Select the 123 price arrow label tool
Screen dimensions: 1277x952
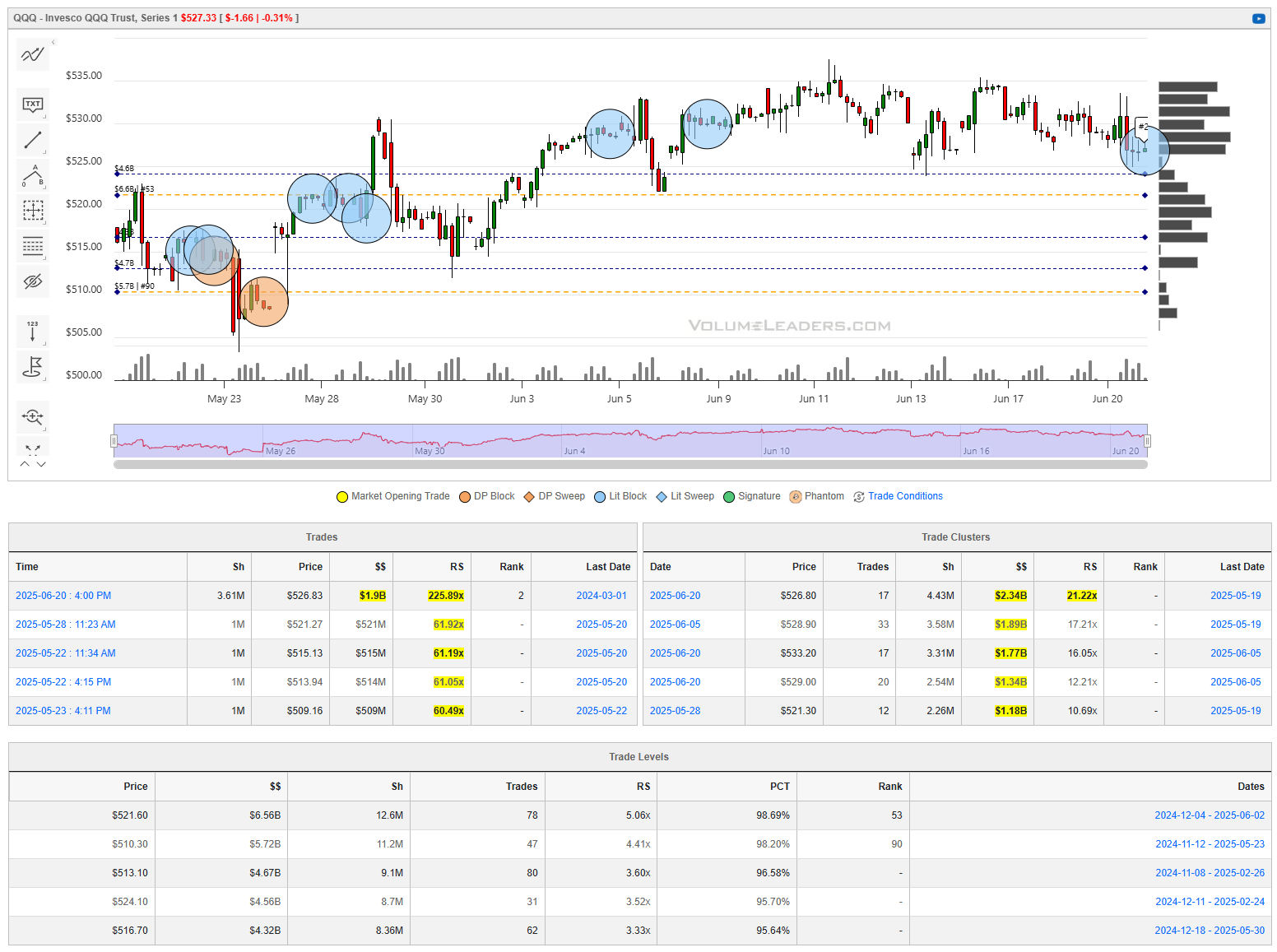33,331
